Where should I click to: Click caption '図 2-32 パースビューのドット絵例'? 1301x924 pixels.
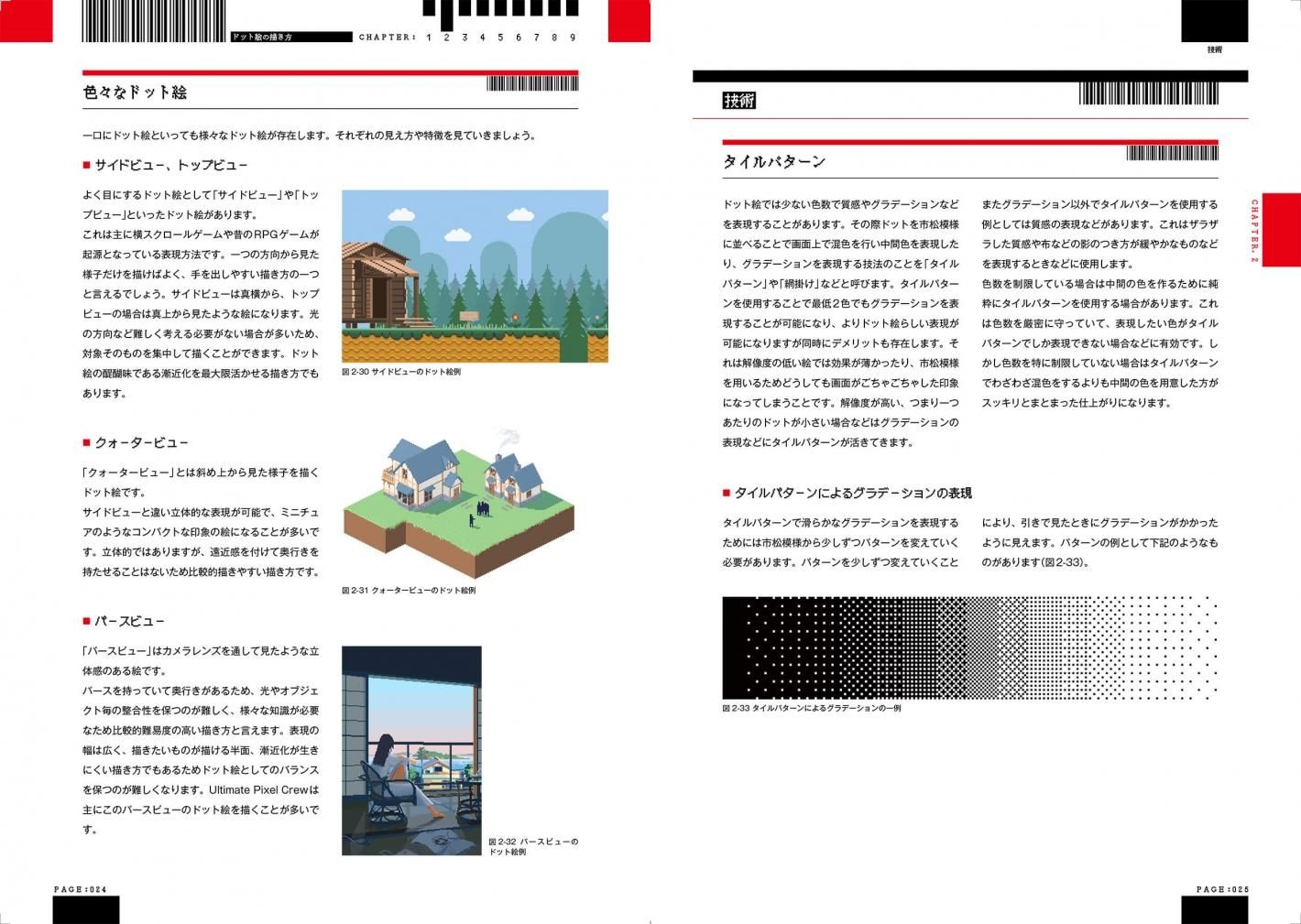[533, 846]
